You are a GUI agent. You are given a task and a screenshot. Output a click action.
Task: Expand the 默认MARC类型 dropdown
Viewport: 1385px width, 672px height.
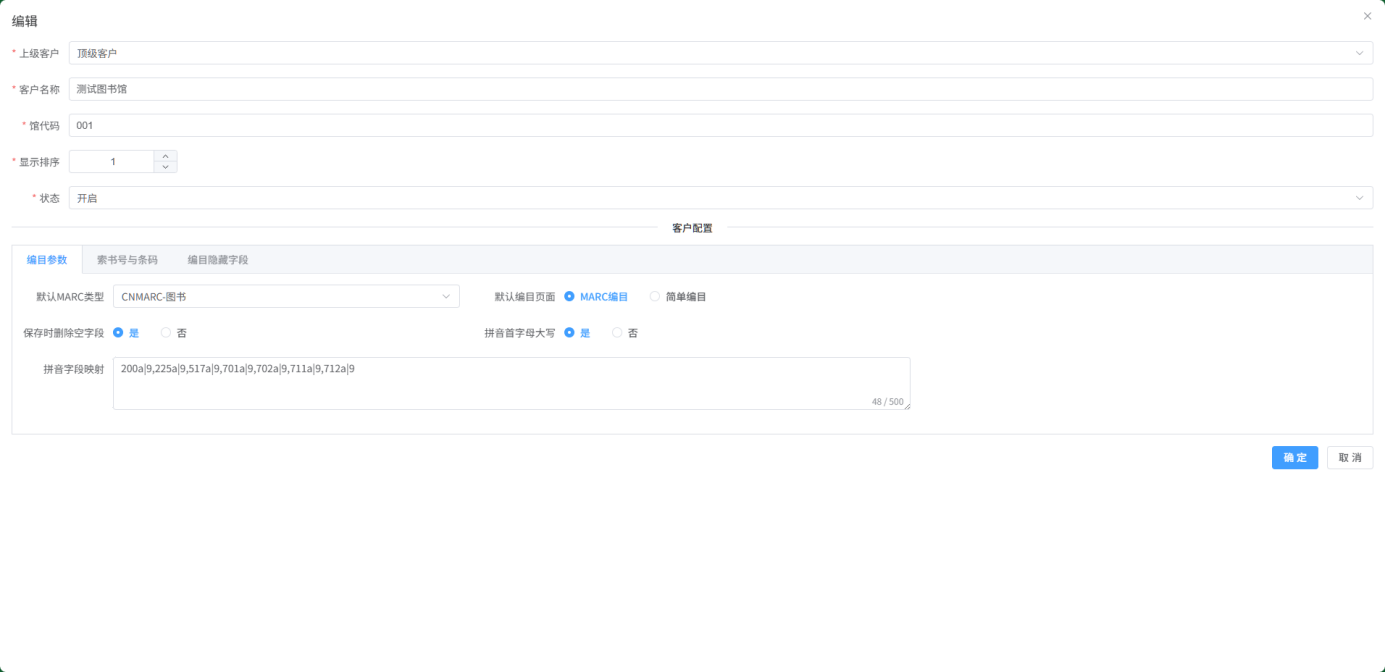click(286, 296)
